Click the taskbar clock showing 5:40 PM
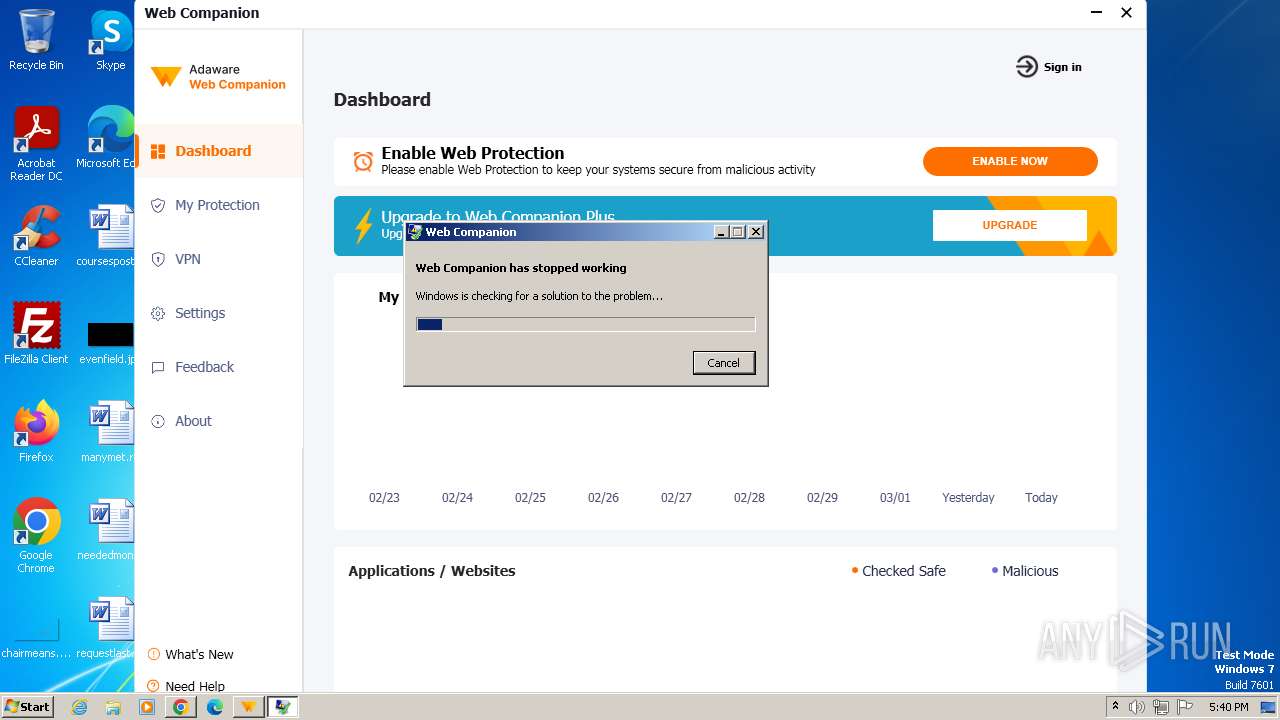 click(x=1228, y=707)
